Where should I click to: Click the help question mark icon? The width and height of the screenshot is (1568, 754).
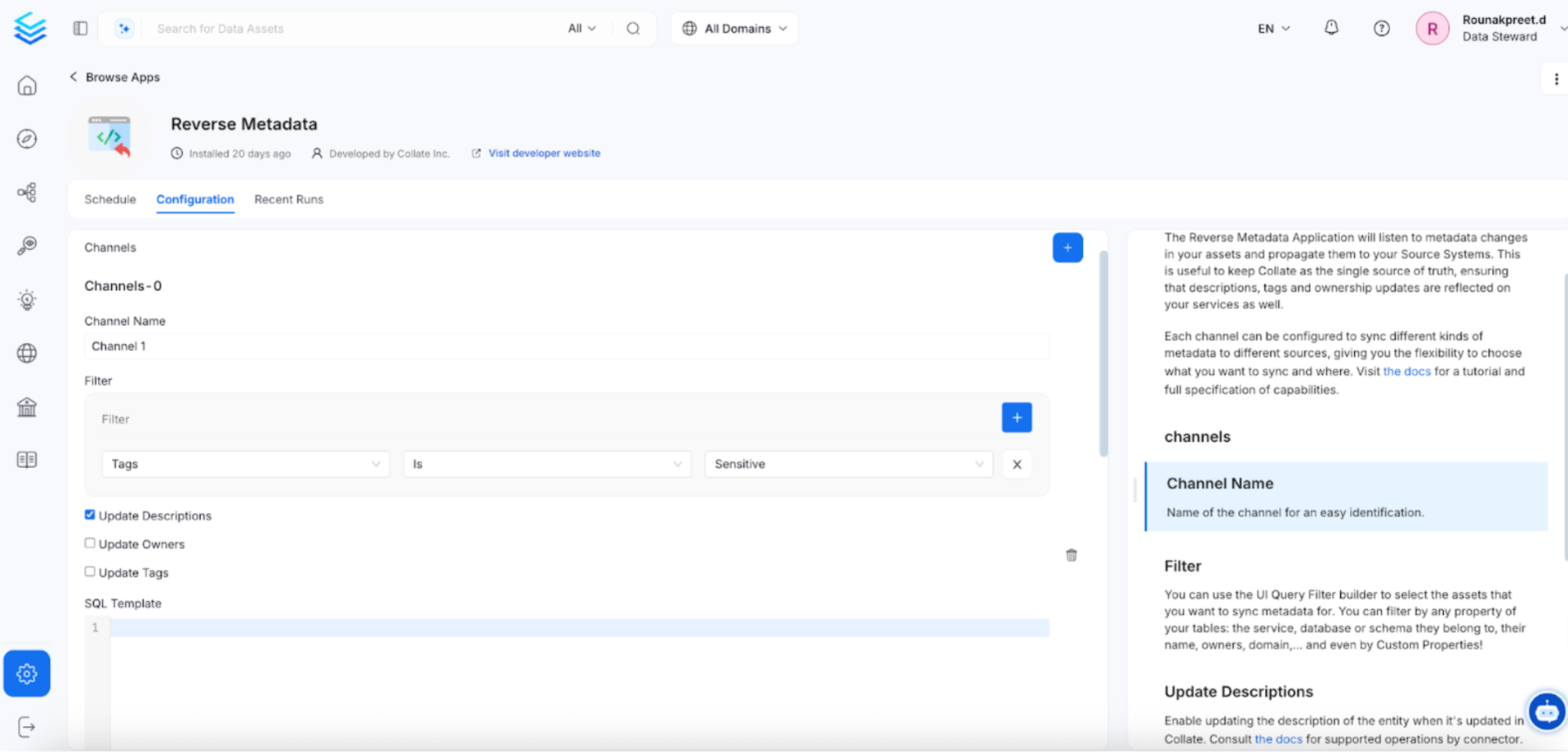click(x=1381, y=29)
